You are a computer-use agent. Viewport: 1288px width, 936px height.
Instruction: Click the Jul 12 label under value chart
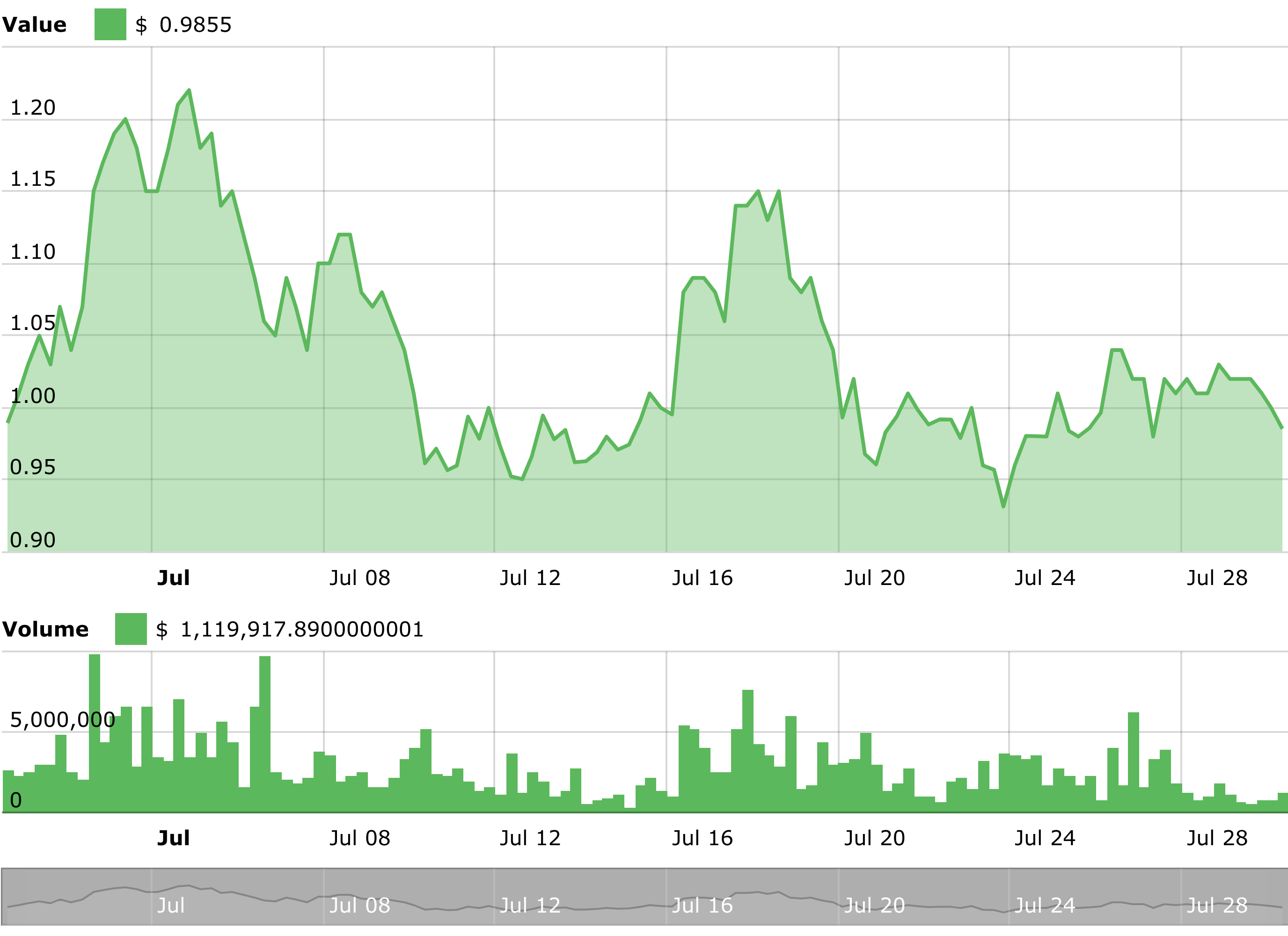pos(530,578)
